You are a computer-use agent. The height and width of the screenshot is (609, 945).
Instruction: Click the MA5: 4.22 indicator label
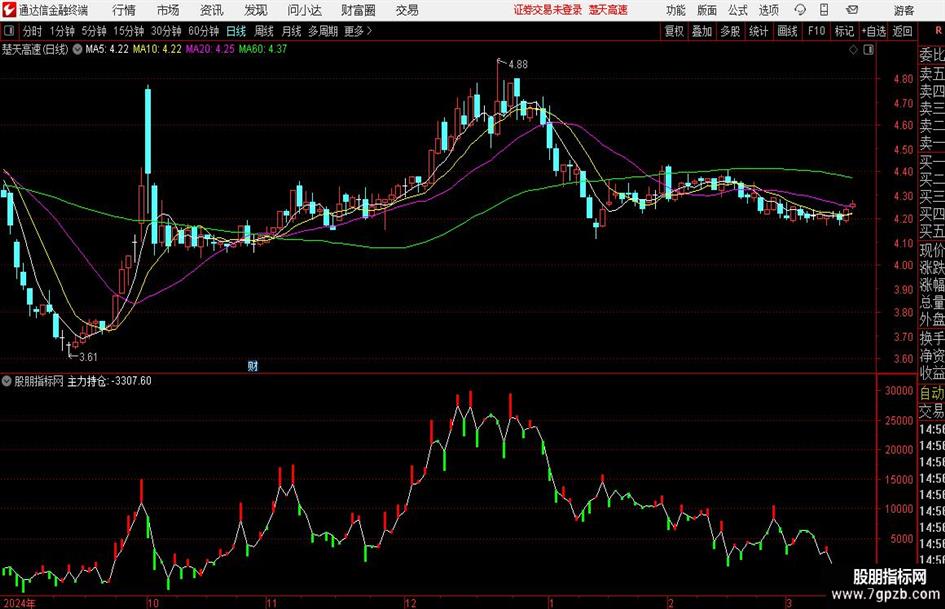pyautogui.click(x=107, y=49)
